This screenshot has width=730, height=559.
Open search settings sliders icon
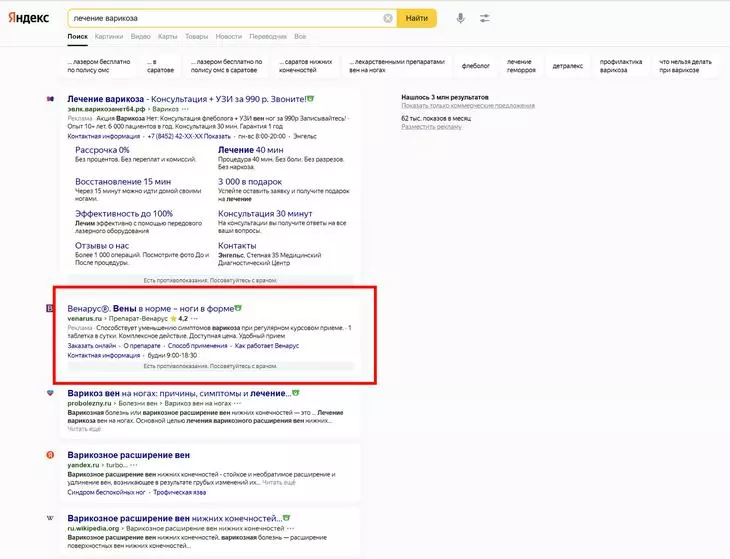click(485, 18)
